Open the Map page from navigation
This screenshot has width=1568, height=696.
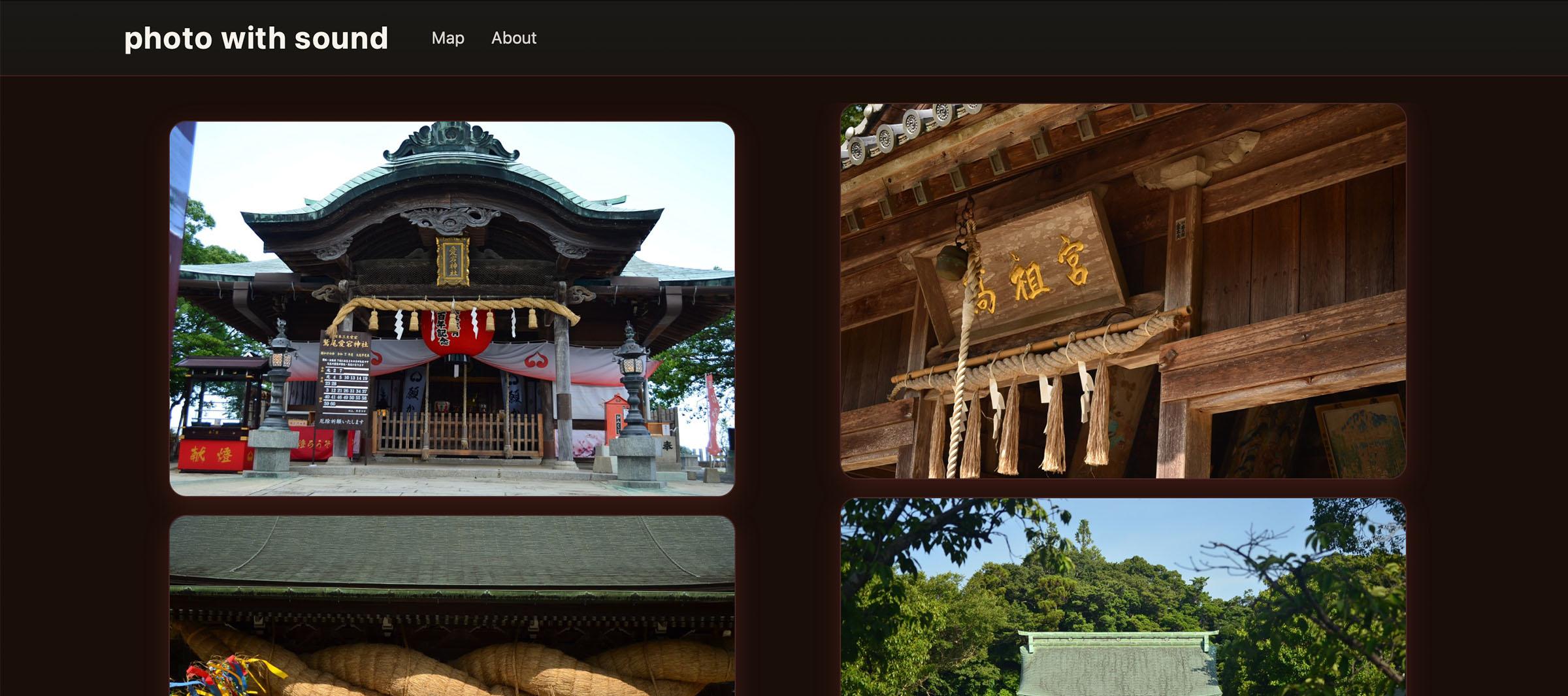click(x=448, y=38)
